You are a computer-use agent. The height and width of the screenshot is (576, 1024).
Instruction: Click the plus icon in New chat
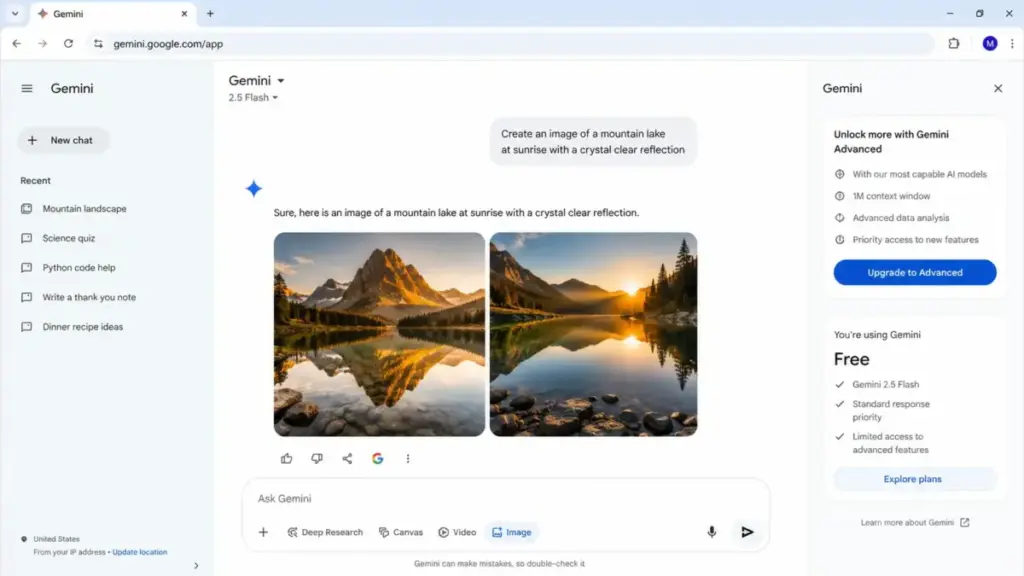pos(32,140)
